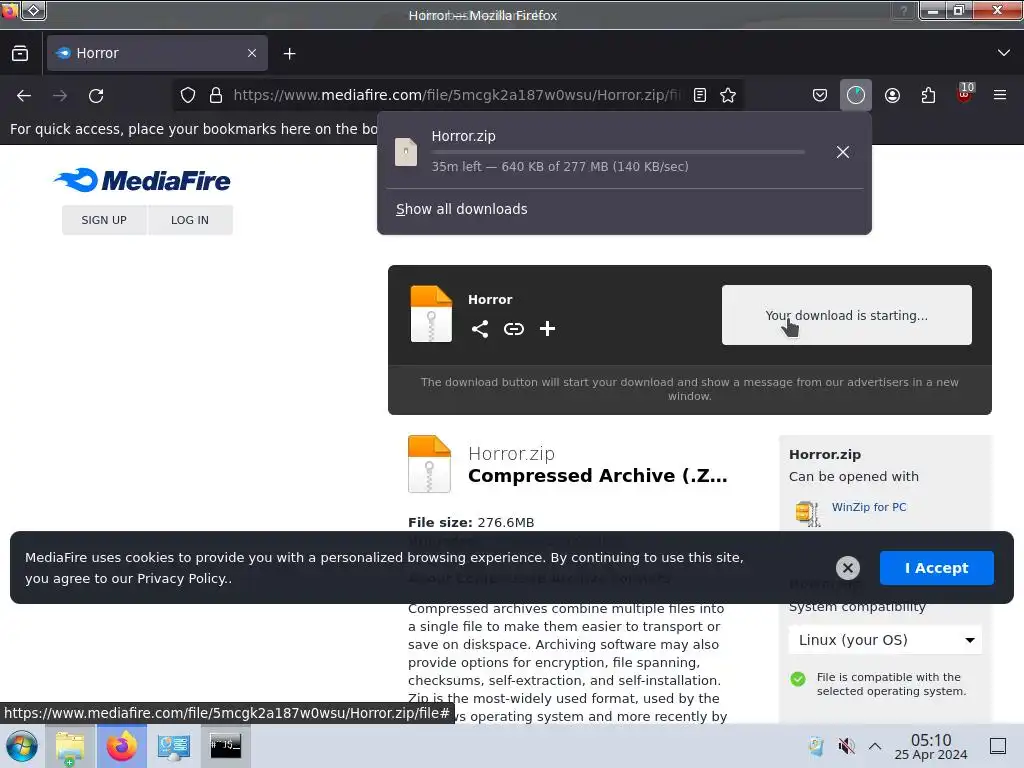This screenshot has height=768, width=1024.
Task: Expand the list all tabs chevron
Action: point(1004,53)
